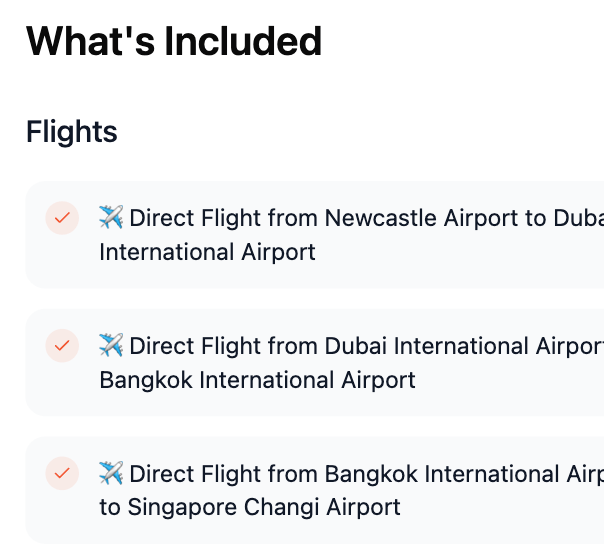Click the "What's Included" heading
The image size is (604, 550).
tap(174, 41)
